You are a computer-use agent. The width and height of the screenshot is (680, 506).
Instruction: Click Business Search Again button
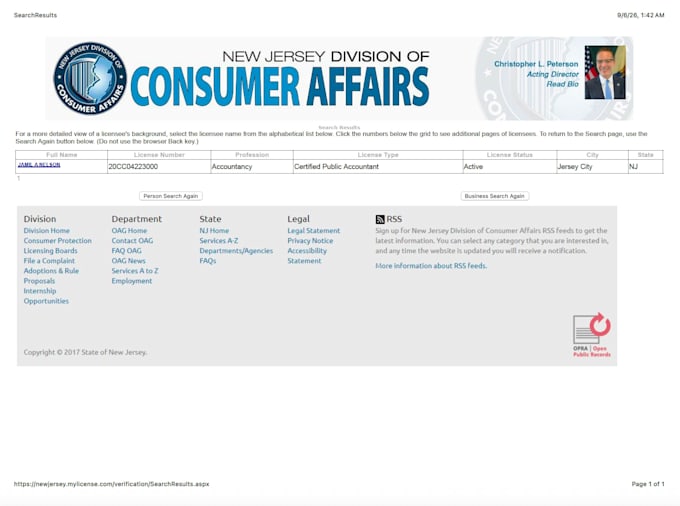pos(495,196)
